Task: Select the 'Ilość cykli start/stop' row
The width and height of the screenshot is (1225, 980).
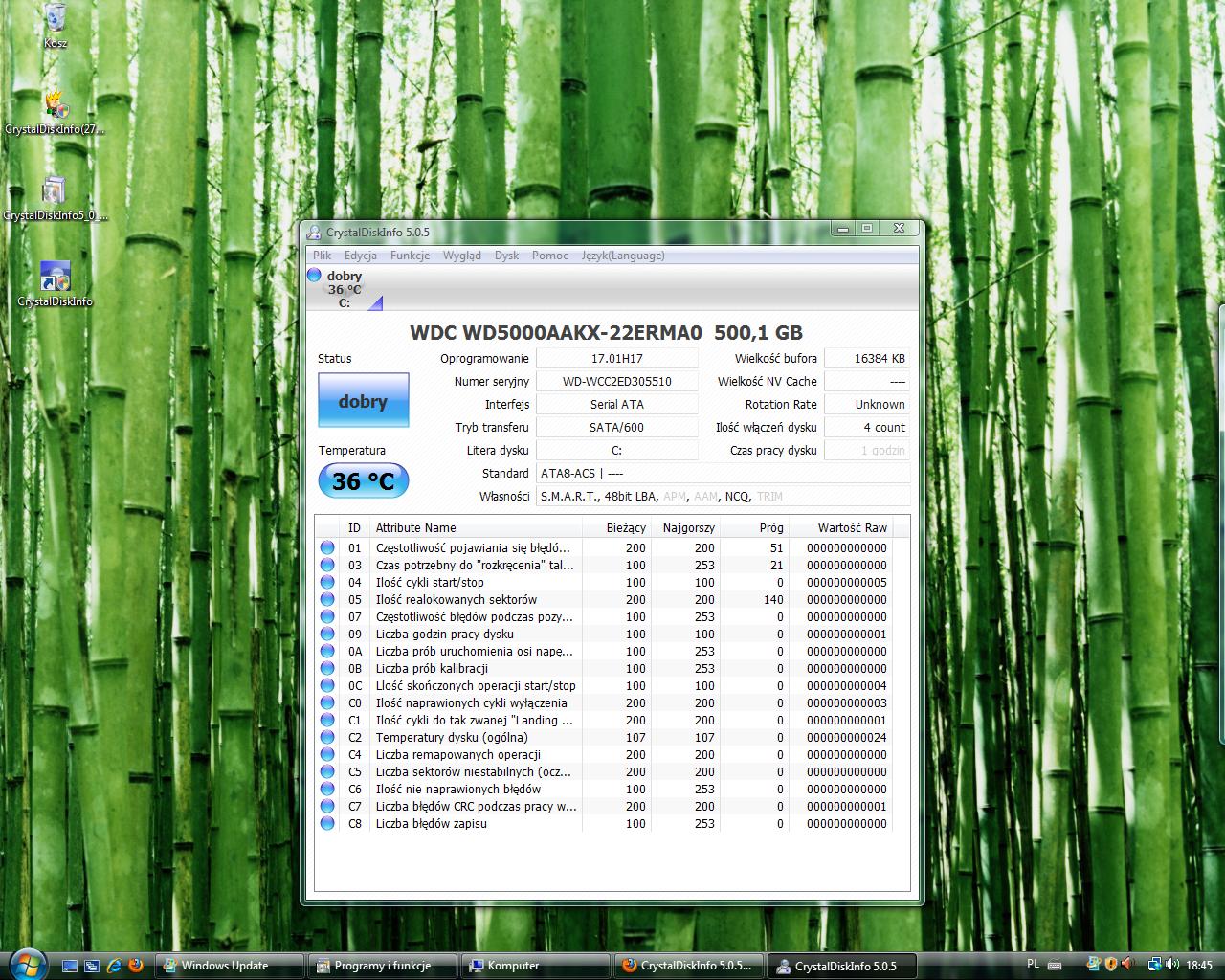Action: (605, 583)
